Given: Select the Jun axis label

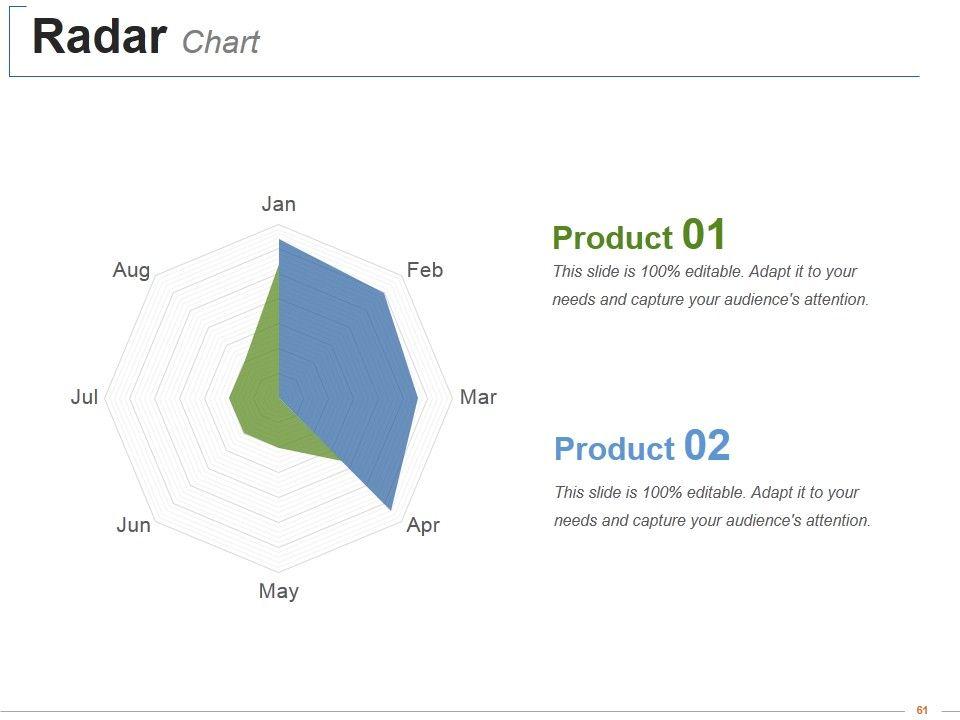Looking at the screenshot, I should (x=133, y=525).
